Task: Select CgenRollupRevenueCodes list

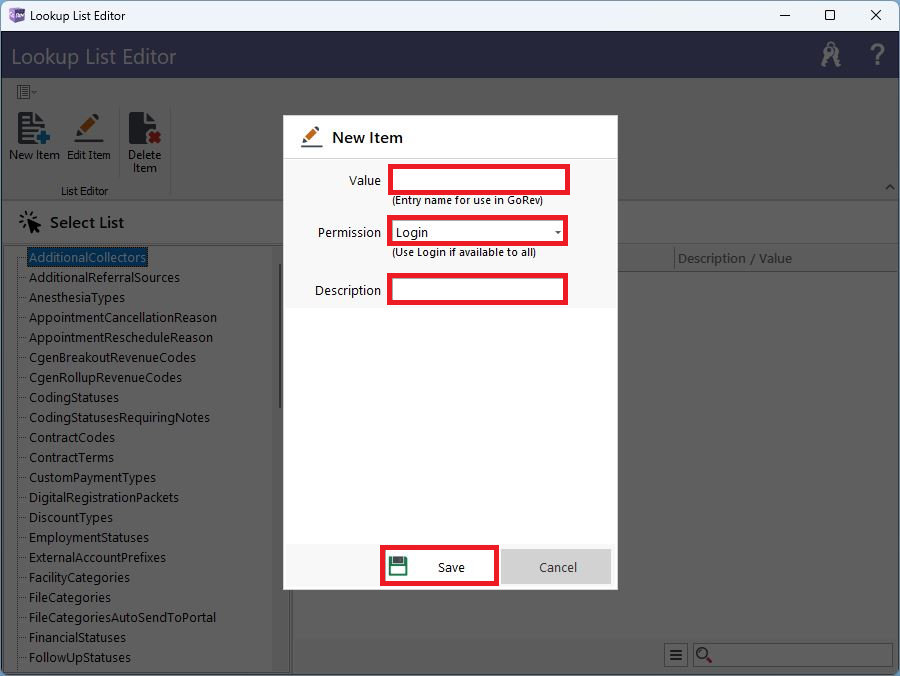Action: click(106, 378)
